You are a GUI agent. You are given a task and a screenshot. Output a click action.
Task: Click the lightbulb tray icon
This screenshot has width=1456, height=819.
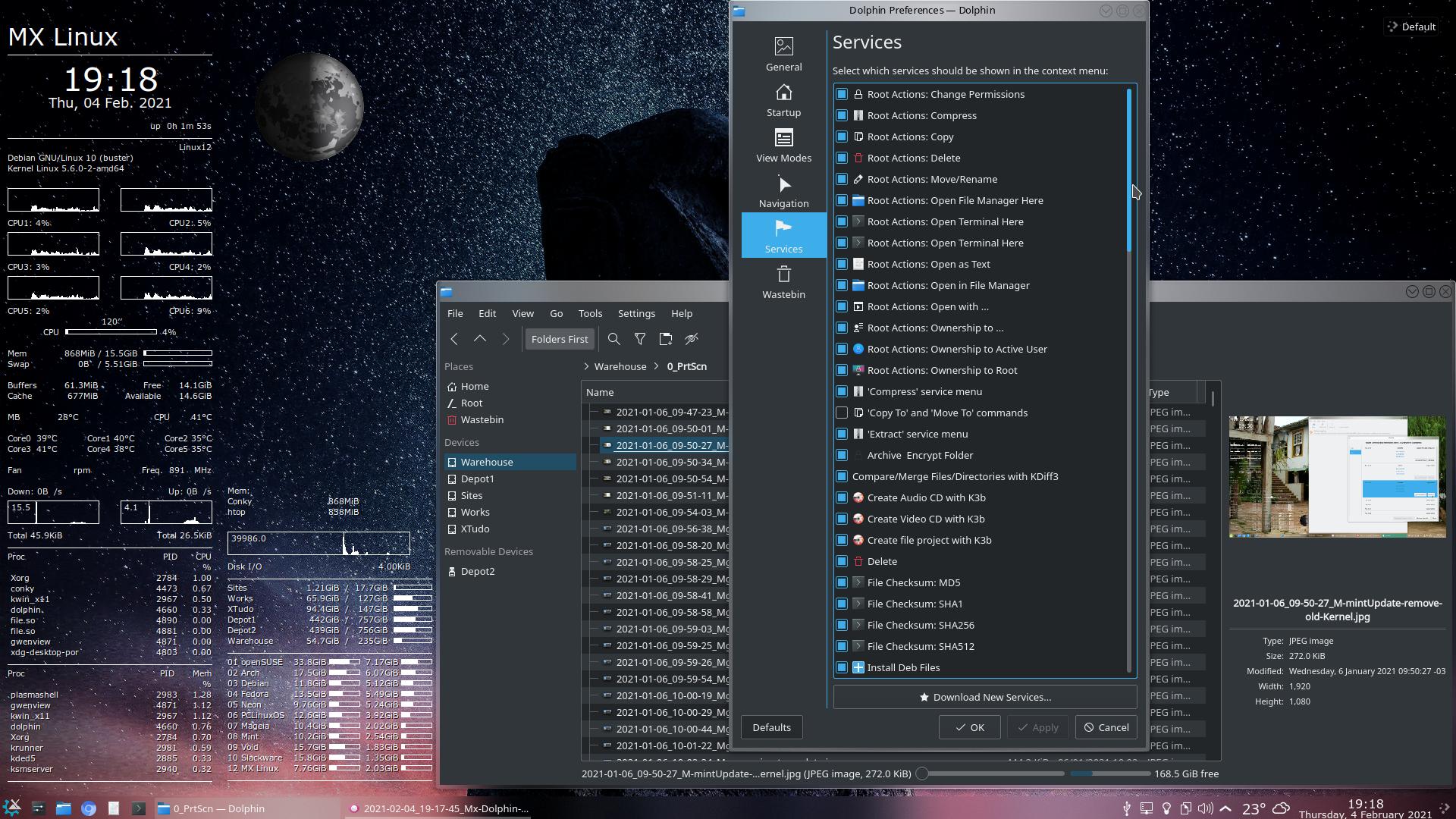(x=1166, y=808)
